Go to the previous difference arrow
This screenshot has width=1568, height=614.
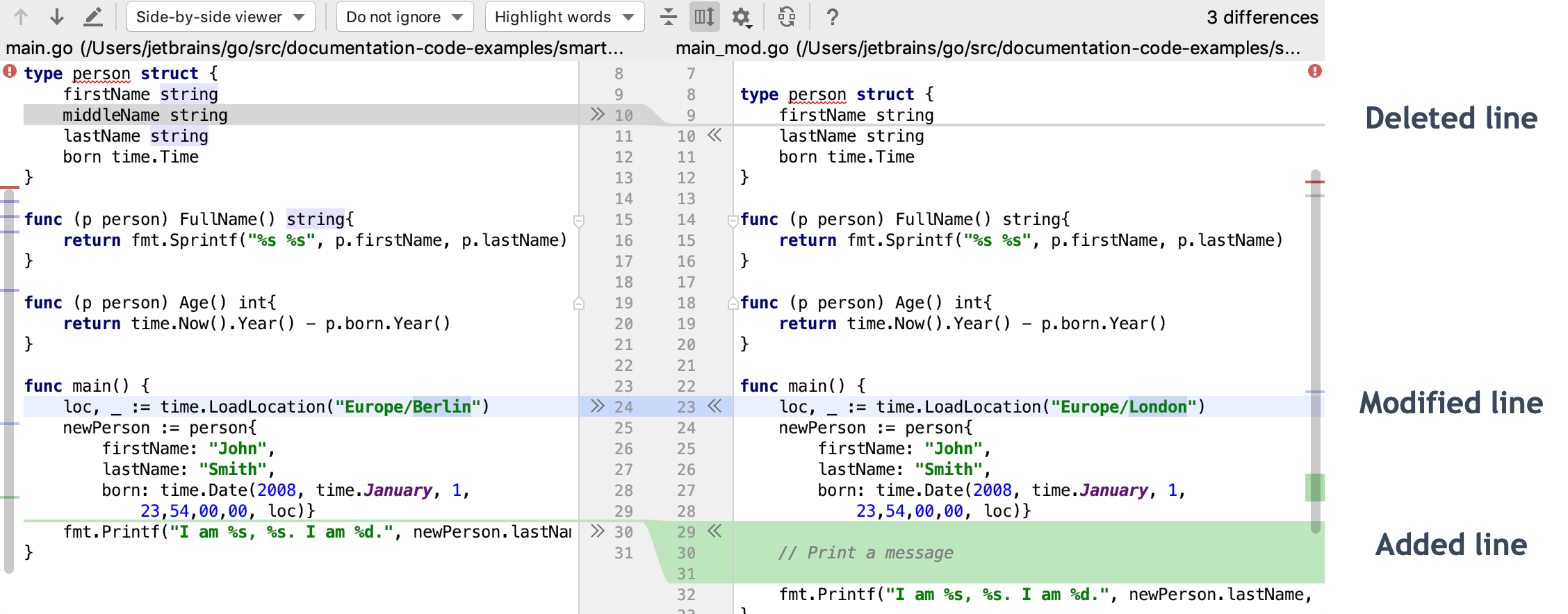click(x=21, y=17)
